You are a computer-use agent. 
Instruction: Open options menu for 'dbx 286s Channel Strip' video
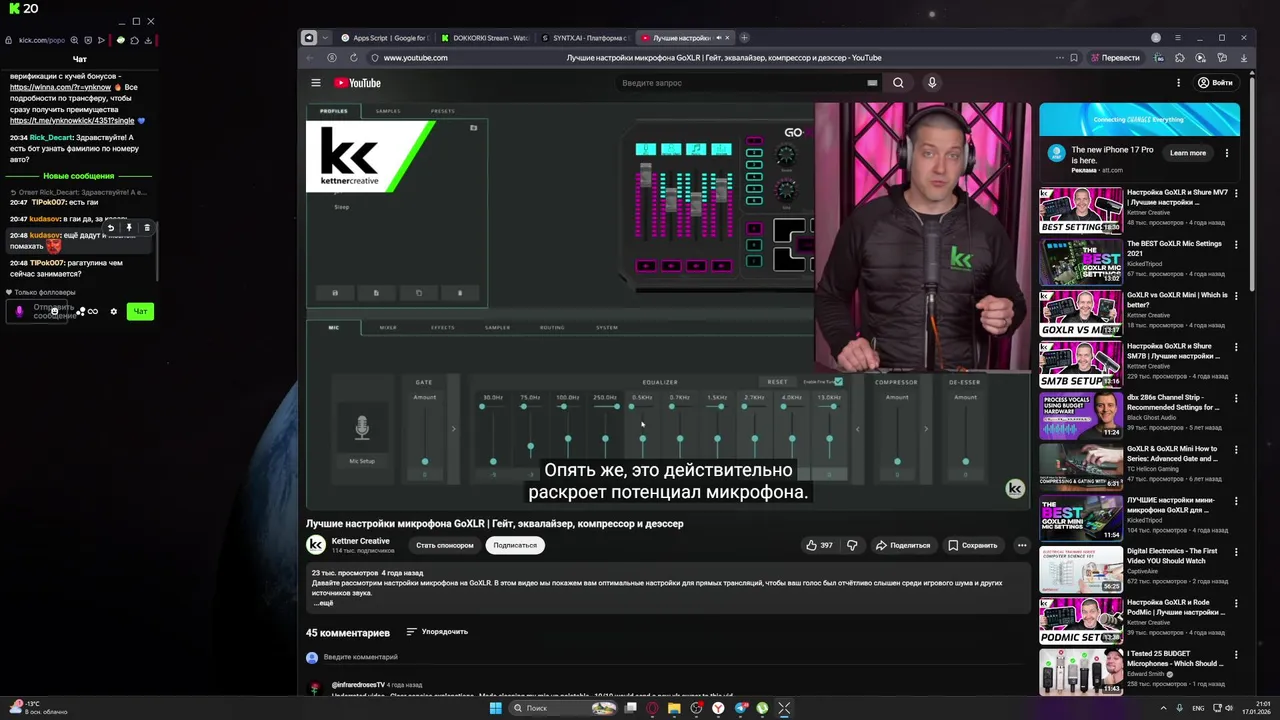(1236, 399)
